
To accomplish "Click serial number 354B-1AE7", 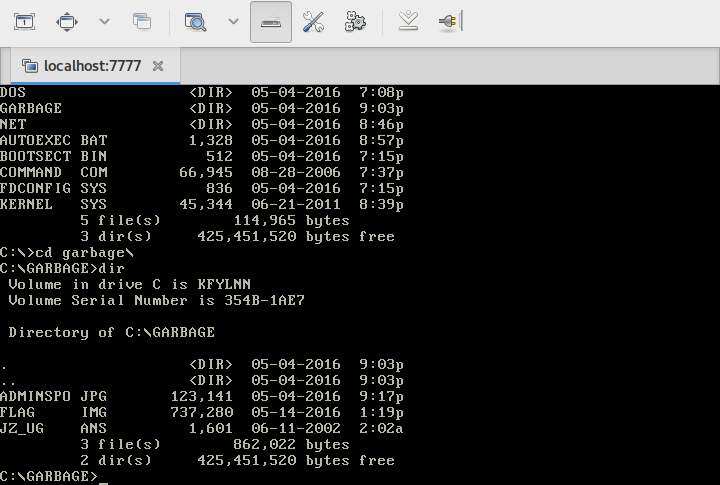I will pyautogui.click(x=264, y=301).
